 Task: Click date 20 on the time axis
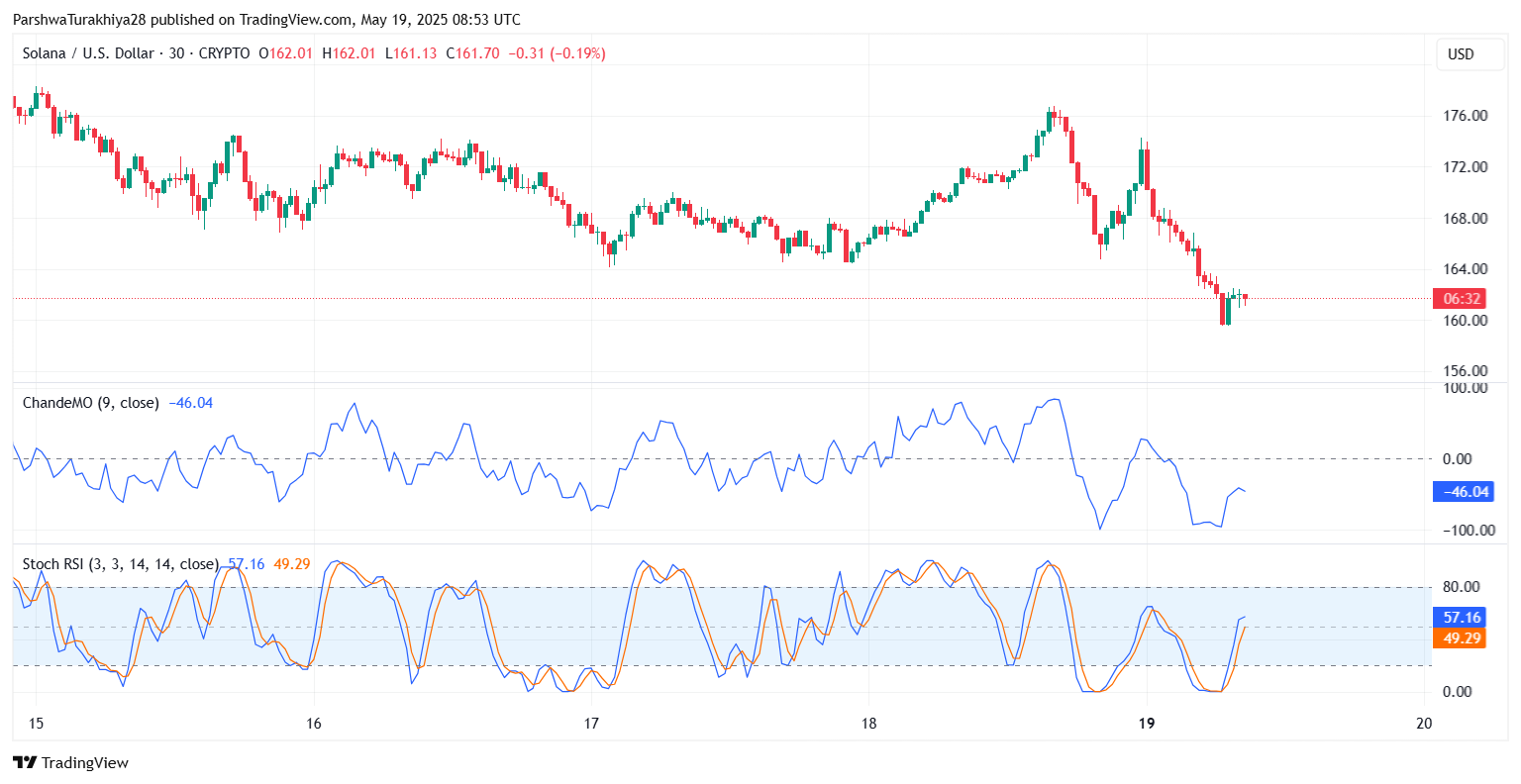(x=1424, y=724)
